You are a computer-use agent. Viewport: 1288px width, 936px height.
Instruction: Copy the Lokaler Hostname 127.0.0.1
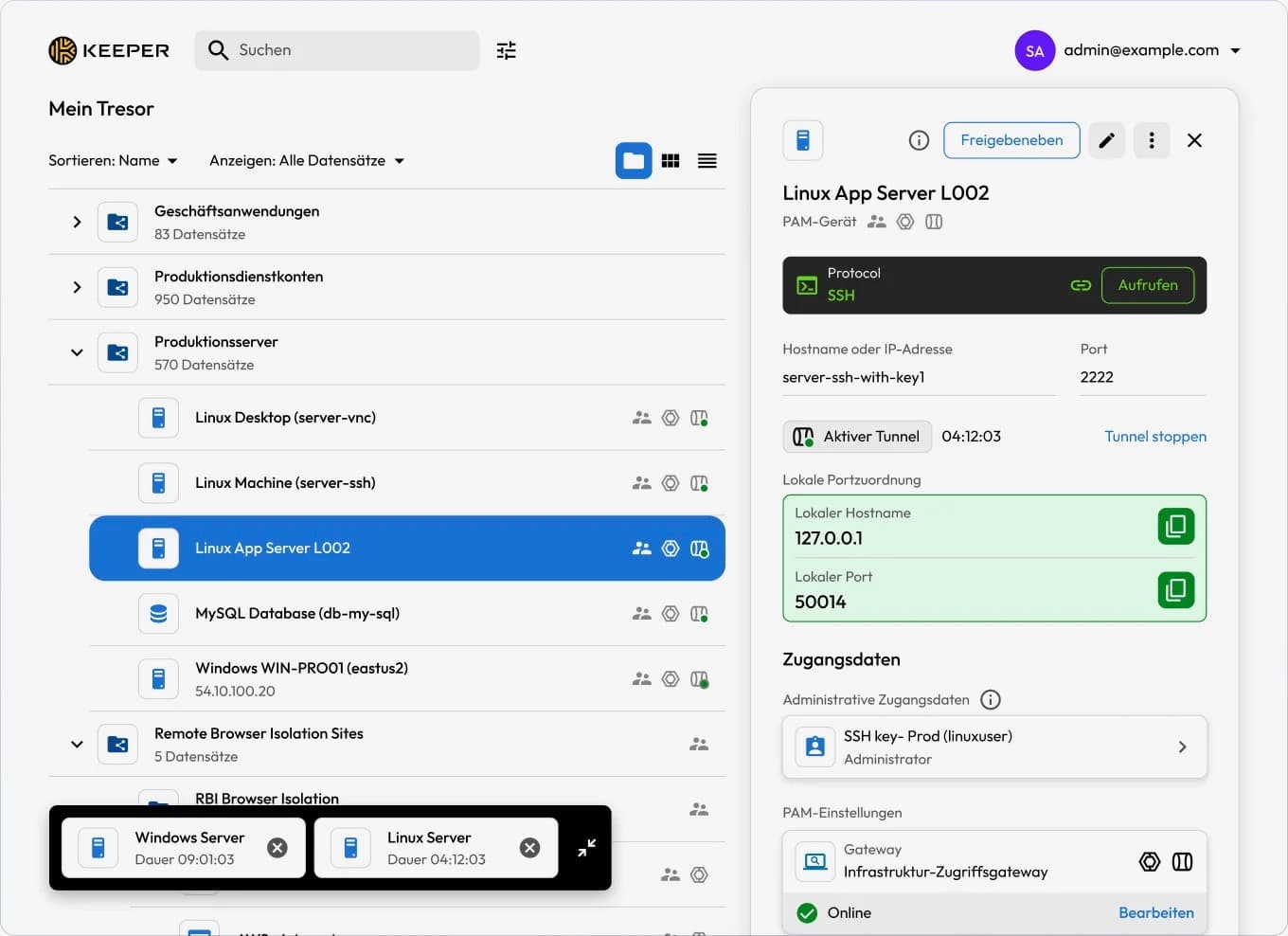pyautogui.click(x=1176, y=527)
